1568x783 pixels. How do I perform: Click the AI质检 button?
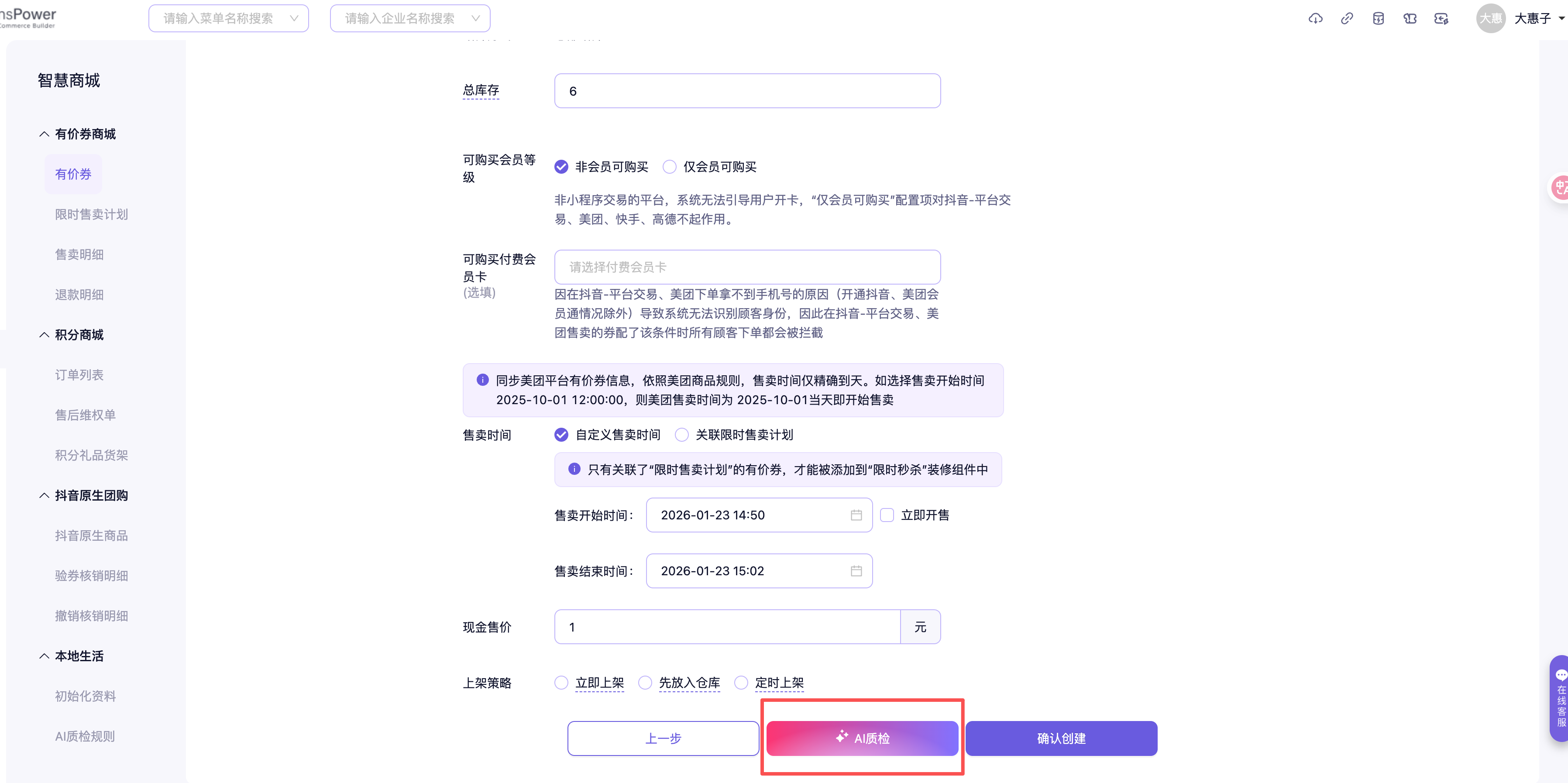click(x=862, y=738)
